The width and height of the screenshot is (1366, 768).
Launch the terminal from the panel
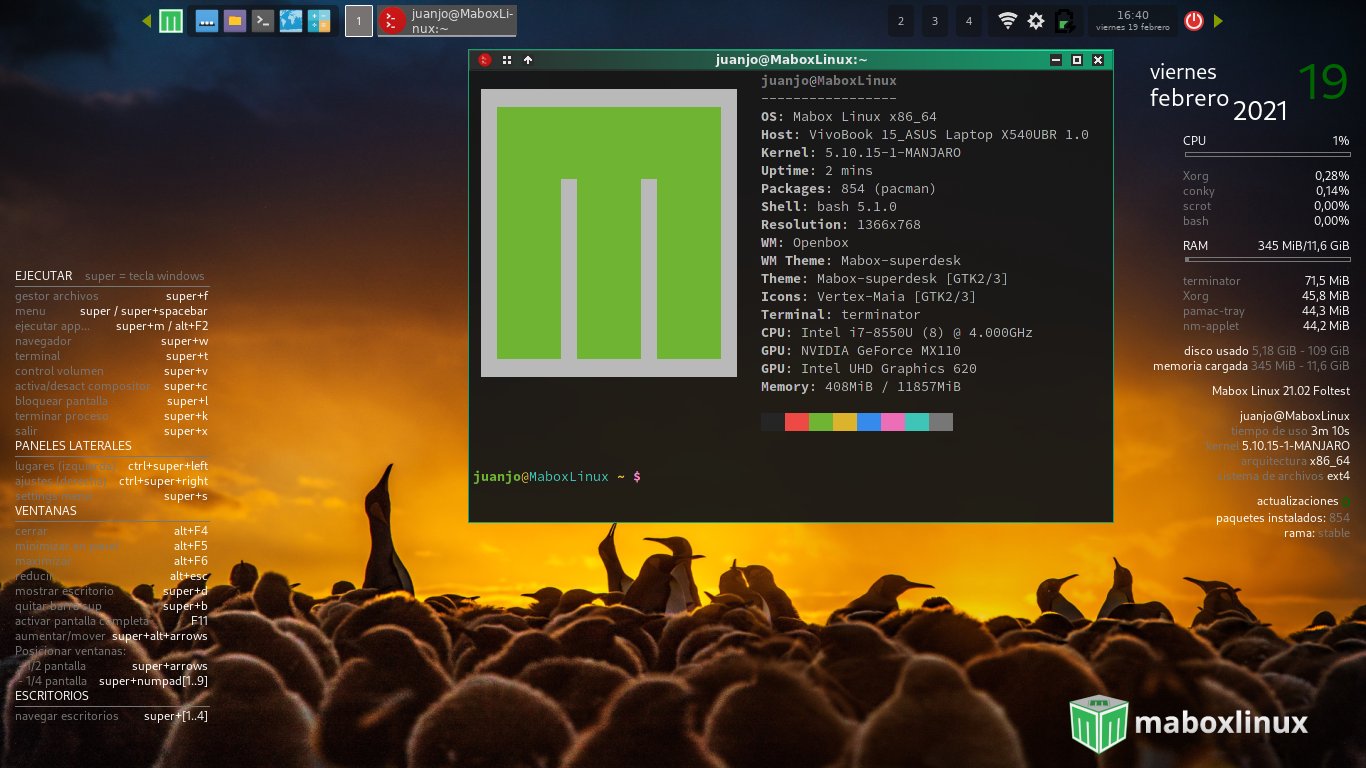coord(263,21)
